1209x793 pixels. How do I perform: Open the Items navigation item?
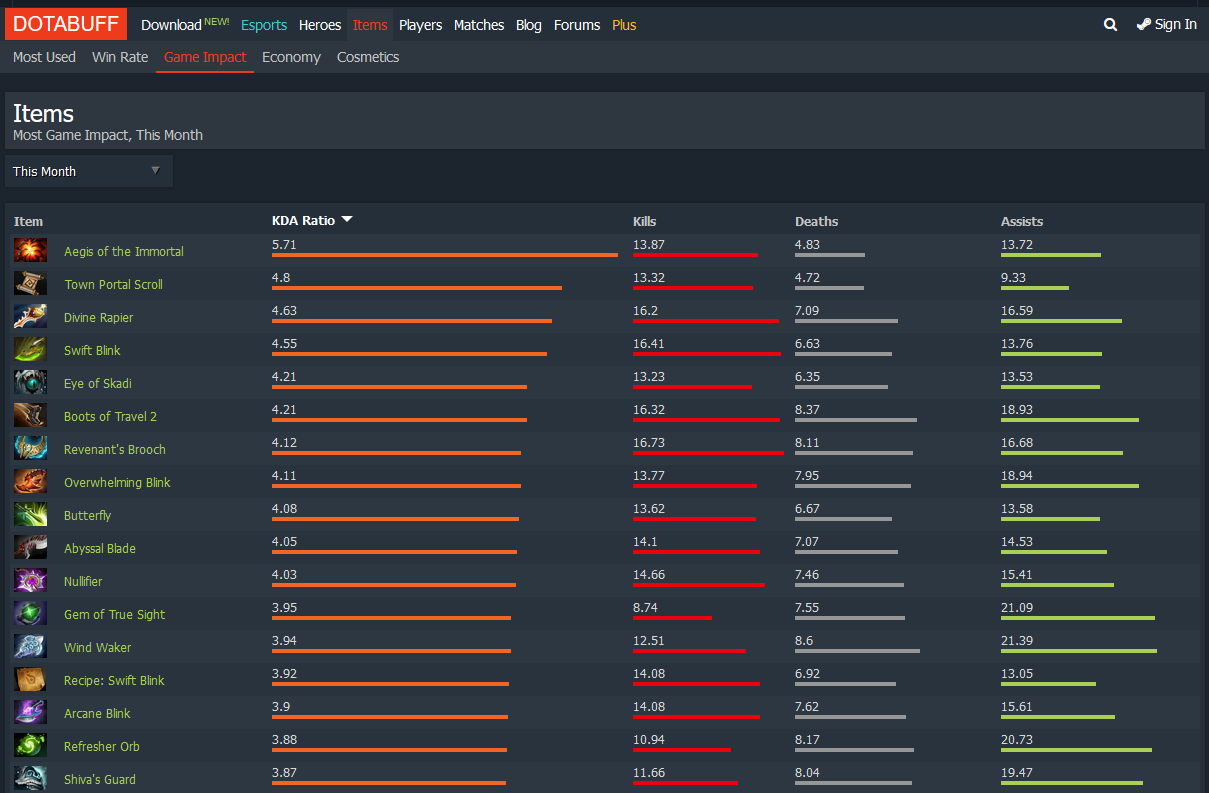(370, 25)
